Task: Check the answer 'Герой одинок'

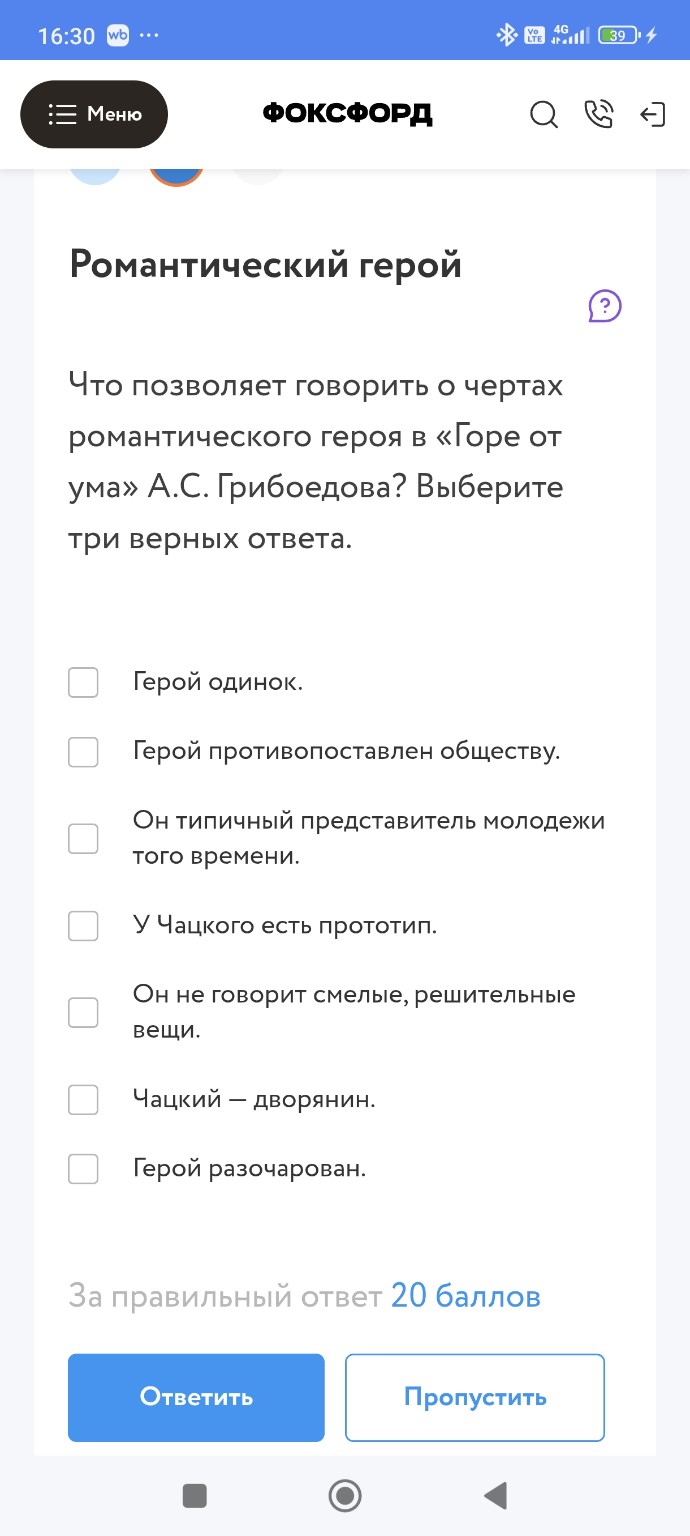Action: (83, 682)
